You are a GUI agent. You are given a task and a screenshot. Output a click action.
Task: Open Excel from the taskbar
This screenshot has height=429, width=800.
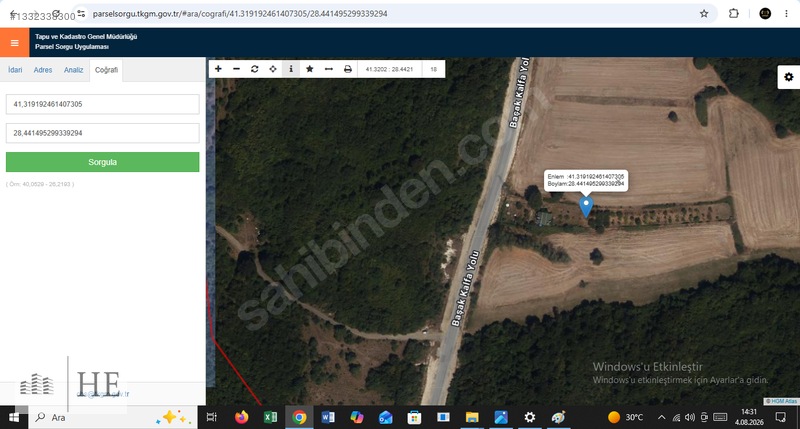coord(270,417)
